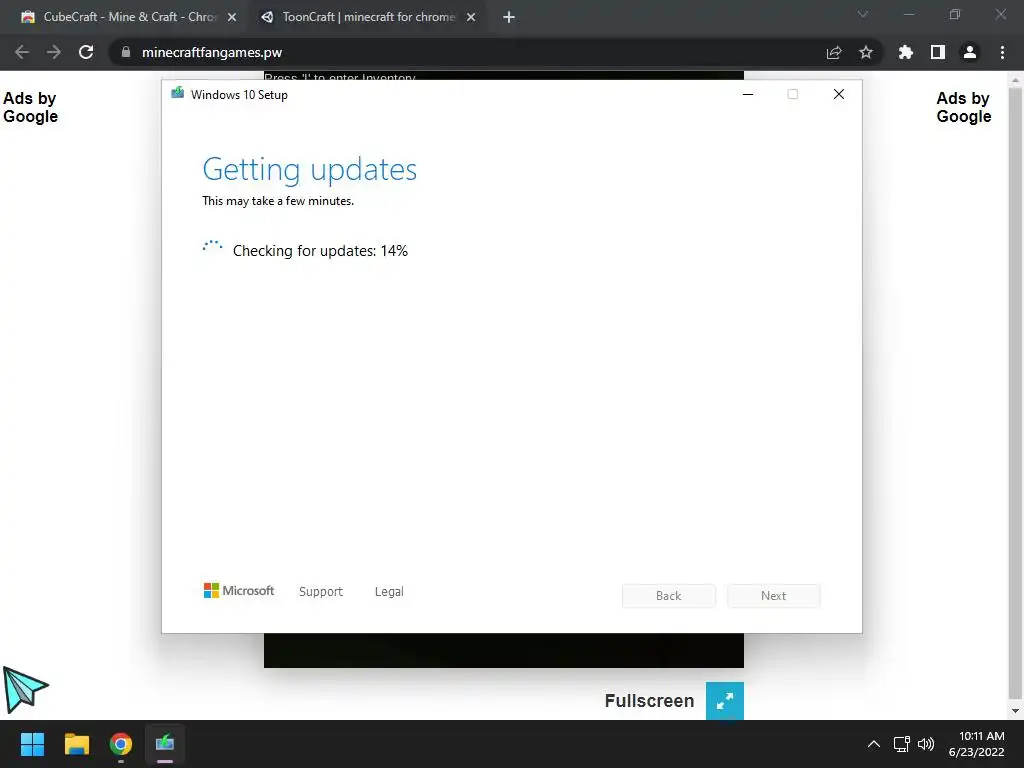This screenshot has height=768, width=1024.
Task: Click the 'Checking for updates: 14%' text
Action: point(320,251)
